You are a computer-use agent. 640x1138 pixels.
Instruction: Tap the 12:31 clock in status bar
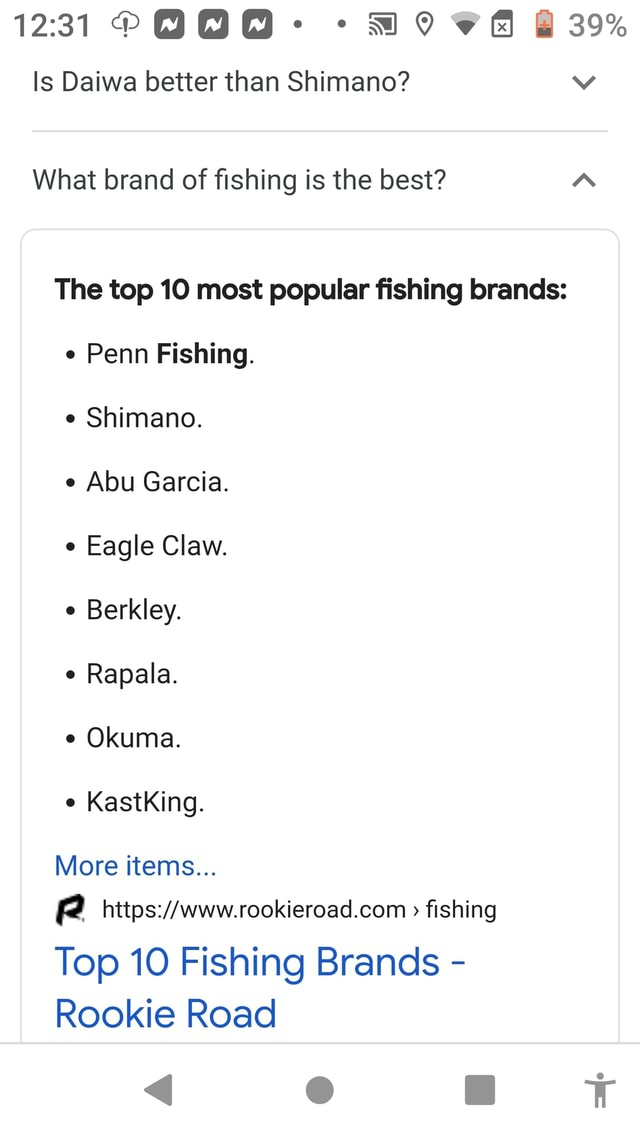[51, 25]
